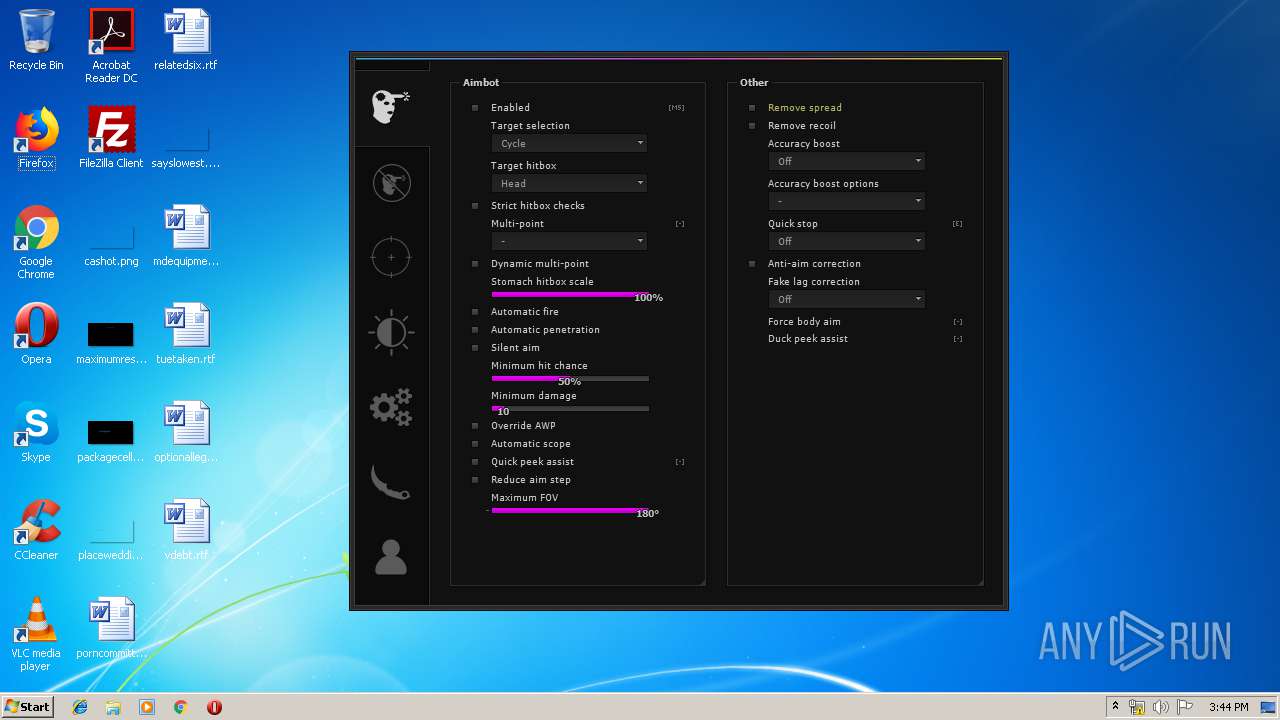The height and width of the screenshot is (720, 1280).
Task: Open the player list tab icon
Action: 391,556
